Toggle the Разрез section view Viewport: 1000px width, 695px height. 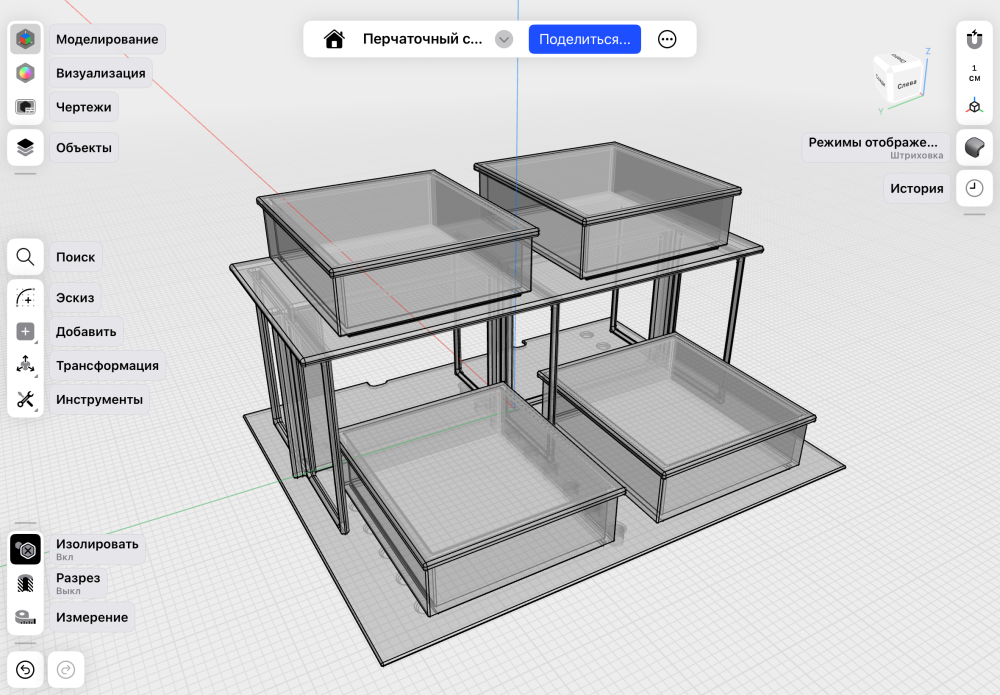25,583
